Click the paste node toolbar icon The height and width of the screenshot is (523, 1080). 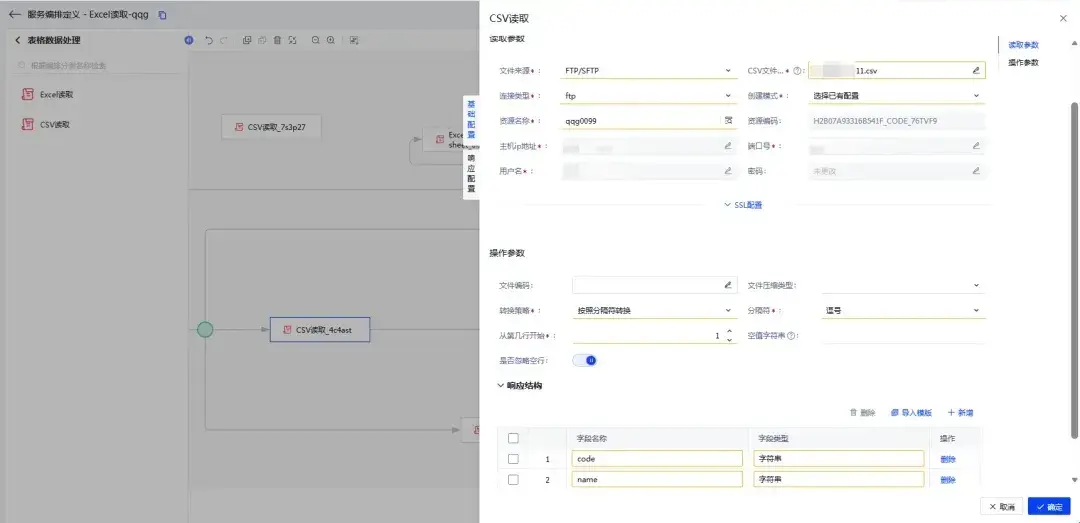click(262, 41)
